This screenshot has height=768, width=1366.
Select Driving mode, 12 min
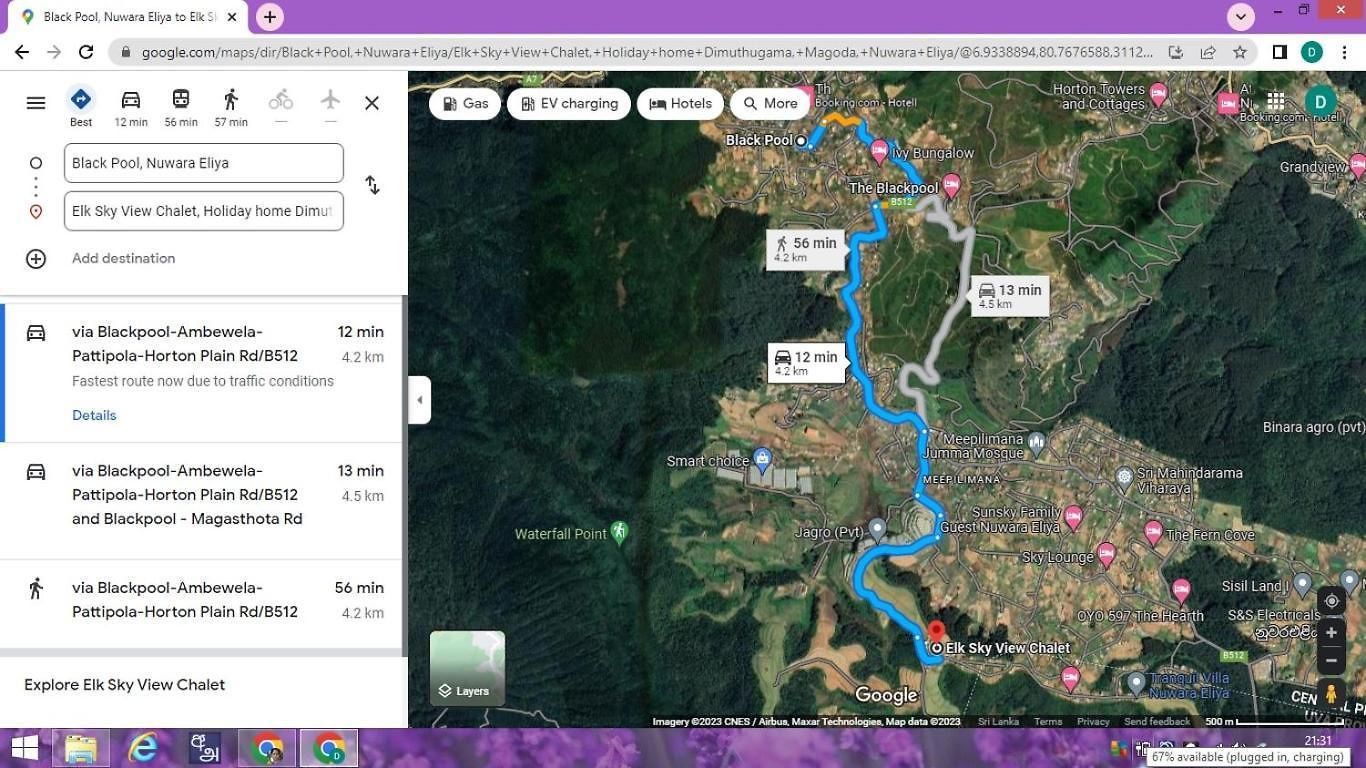pyautogui.click(x=131, y=106)
